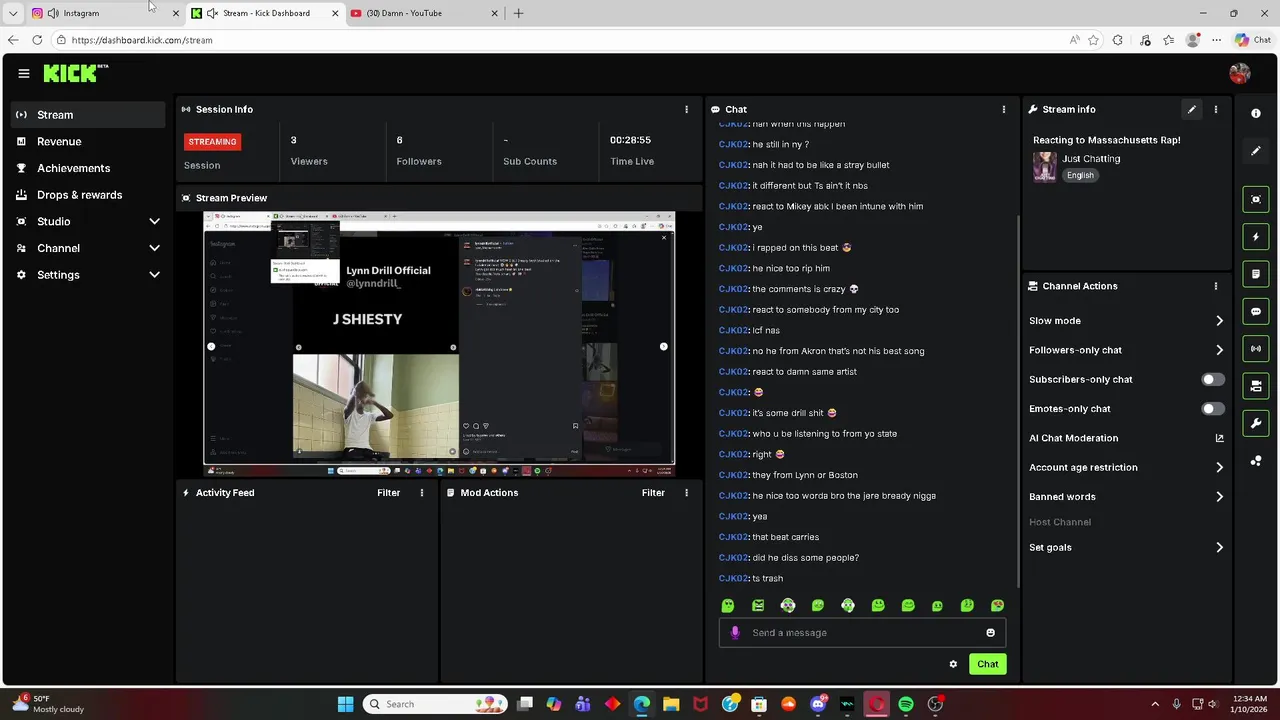Select Stream in left sidebar

tap(88, 115)
